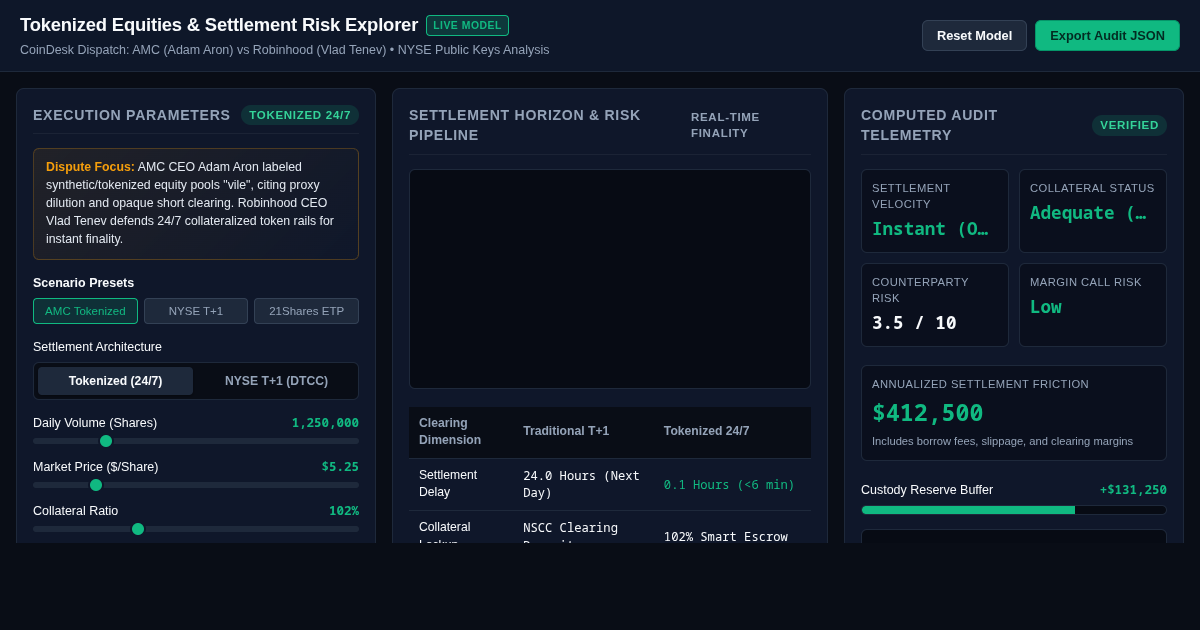
Task: Adjust the Market Price slider handle
Action: tap(96, 485)
